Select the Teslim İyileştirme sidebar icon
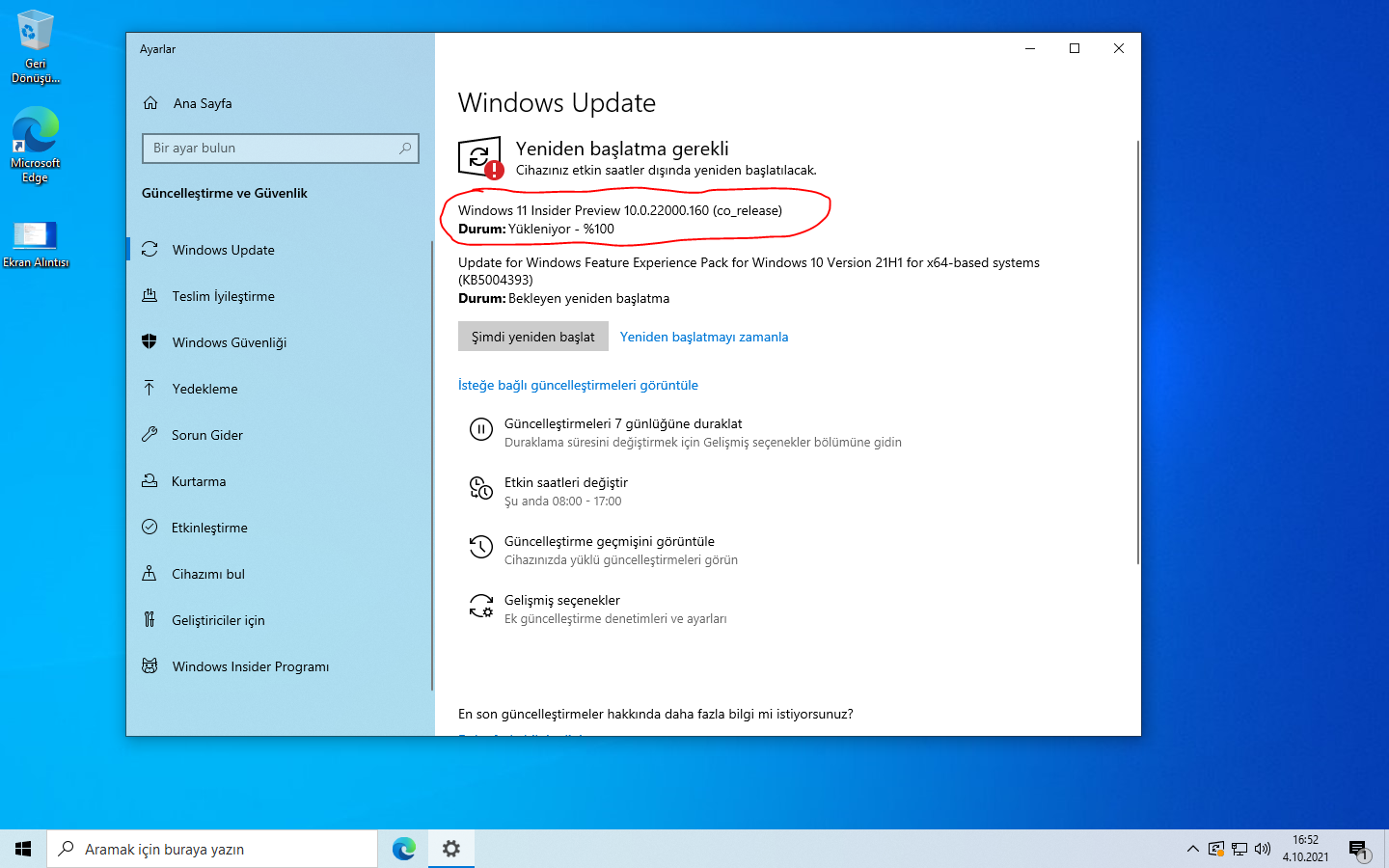Screen dimensions: 1389x868 pyautogui.click(x=150, y=296)
